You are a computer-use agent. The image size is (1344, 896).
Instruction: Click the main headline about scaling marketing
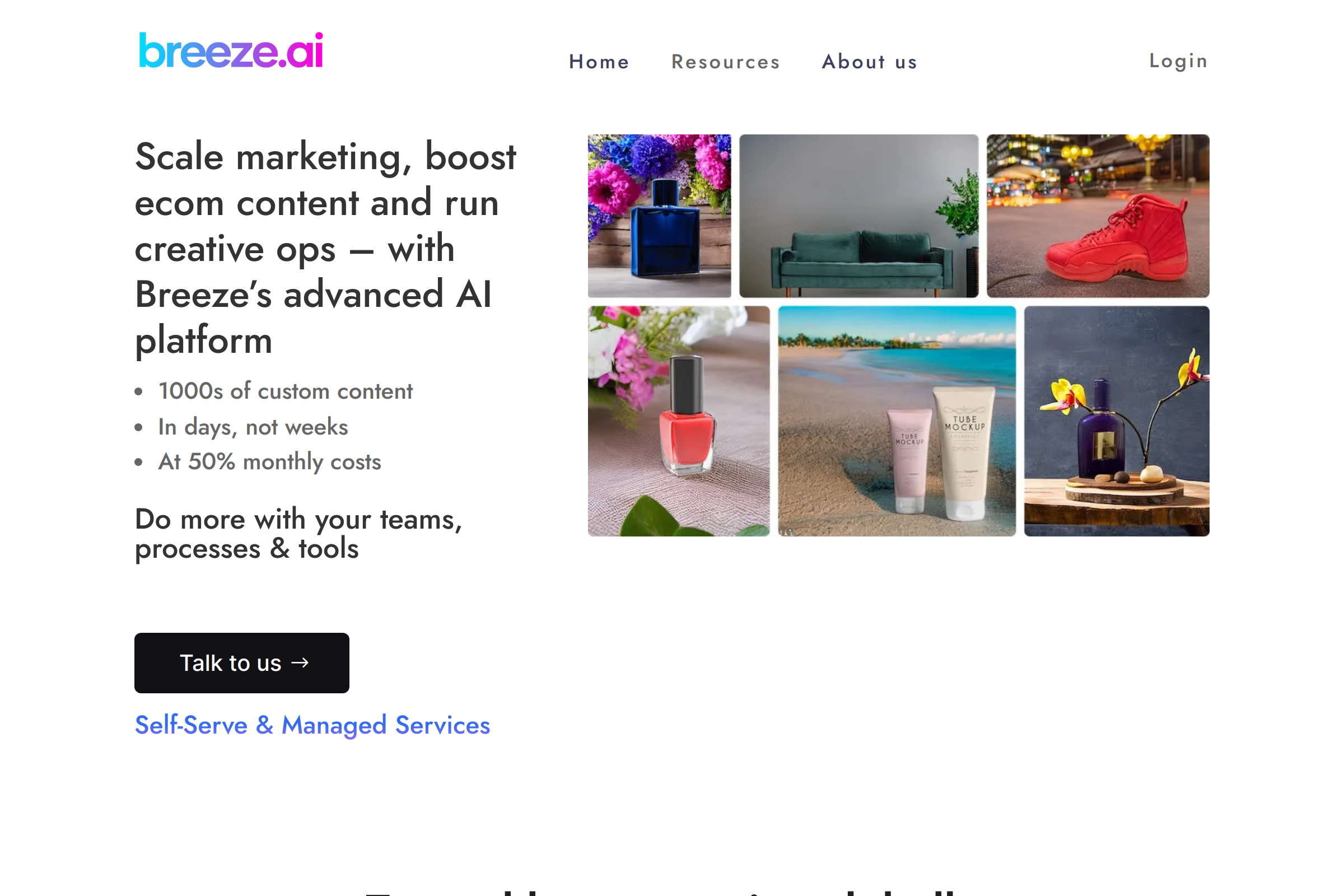point(326,248)
